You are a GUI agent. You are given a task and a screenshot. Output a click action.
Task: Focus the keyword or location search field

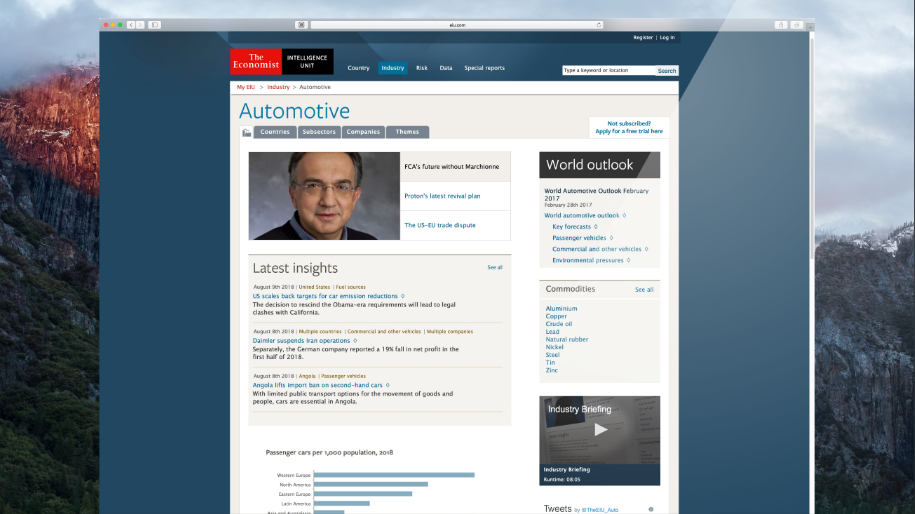(609, 71)
